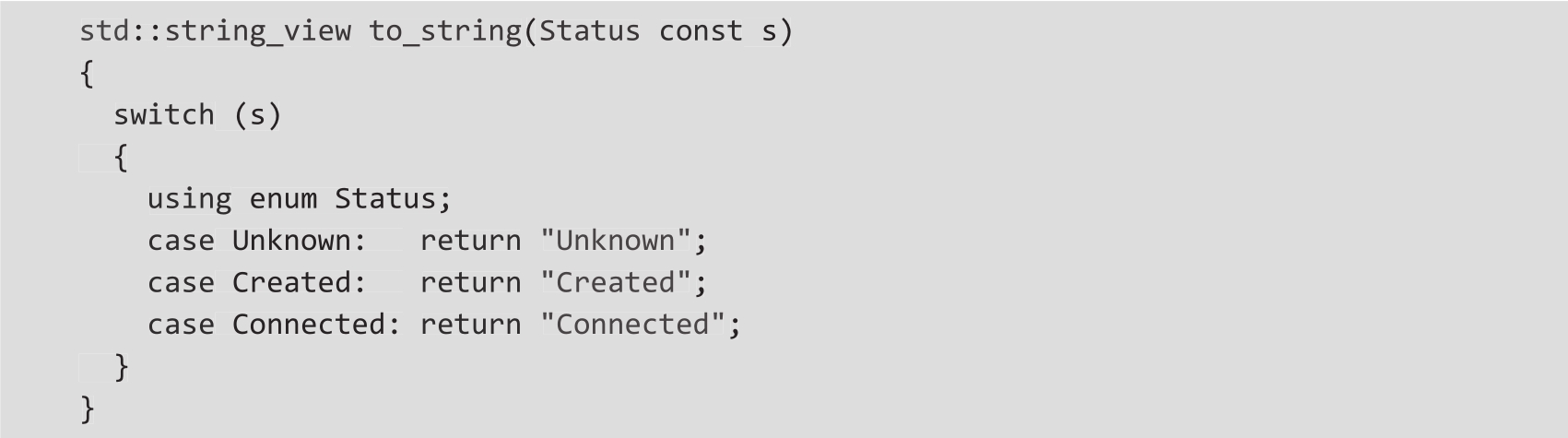The width and height of the screenshot is (1568, 438).
Task: Click the "Created" string literal
Action: (615, 282)
